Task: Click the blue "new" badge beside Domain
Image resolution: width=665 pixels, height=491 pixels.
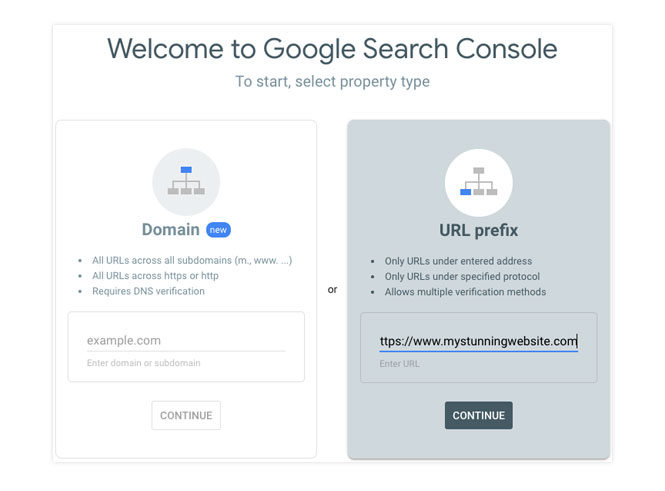Action: point(218,230)
